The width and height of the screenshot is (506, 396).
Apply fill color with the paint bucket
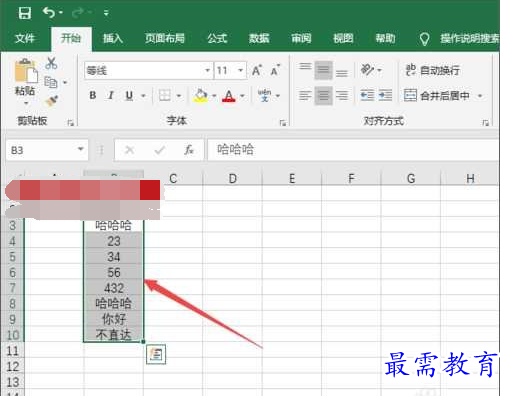coord(200,96)
